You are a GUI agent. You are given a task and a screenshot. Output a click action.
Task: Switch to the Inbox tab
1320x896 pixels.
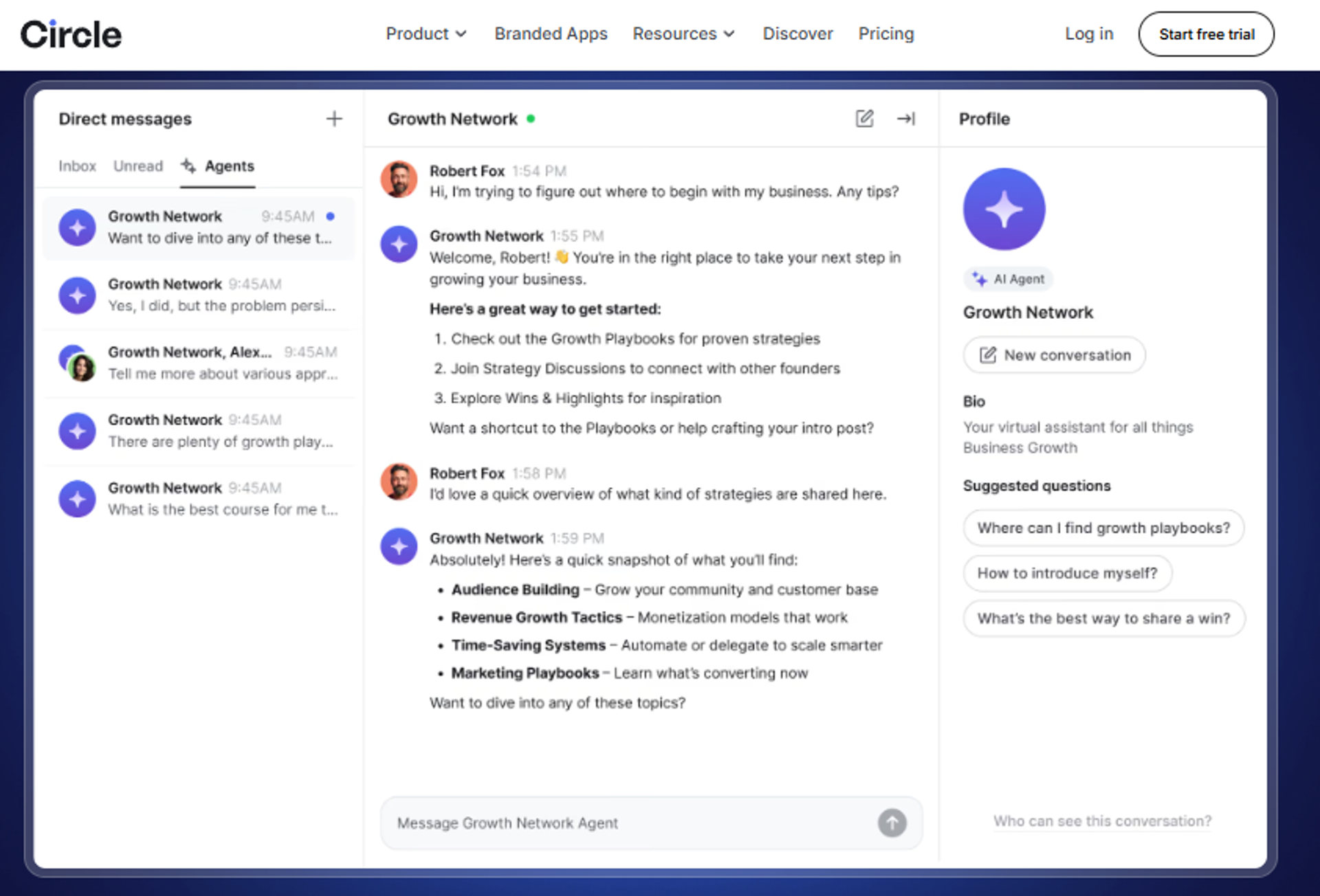[x=77, y=166]
